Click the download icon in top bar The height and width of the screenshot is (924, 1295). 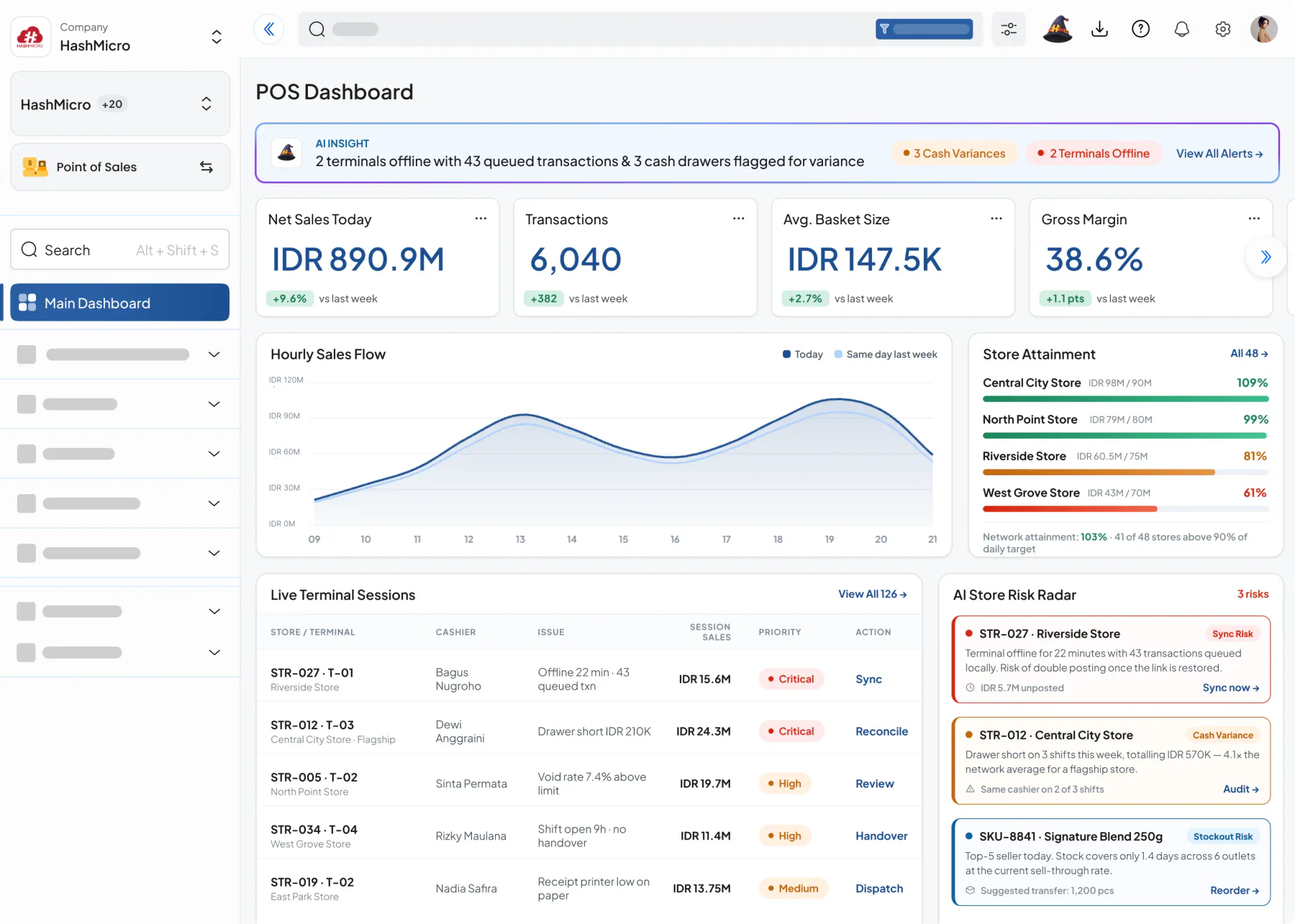pyautogui.click(x=1099, y=29)
